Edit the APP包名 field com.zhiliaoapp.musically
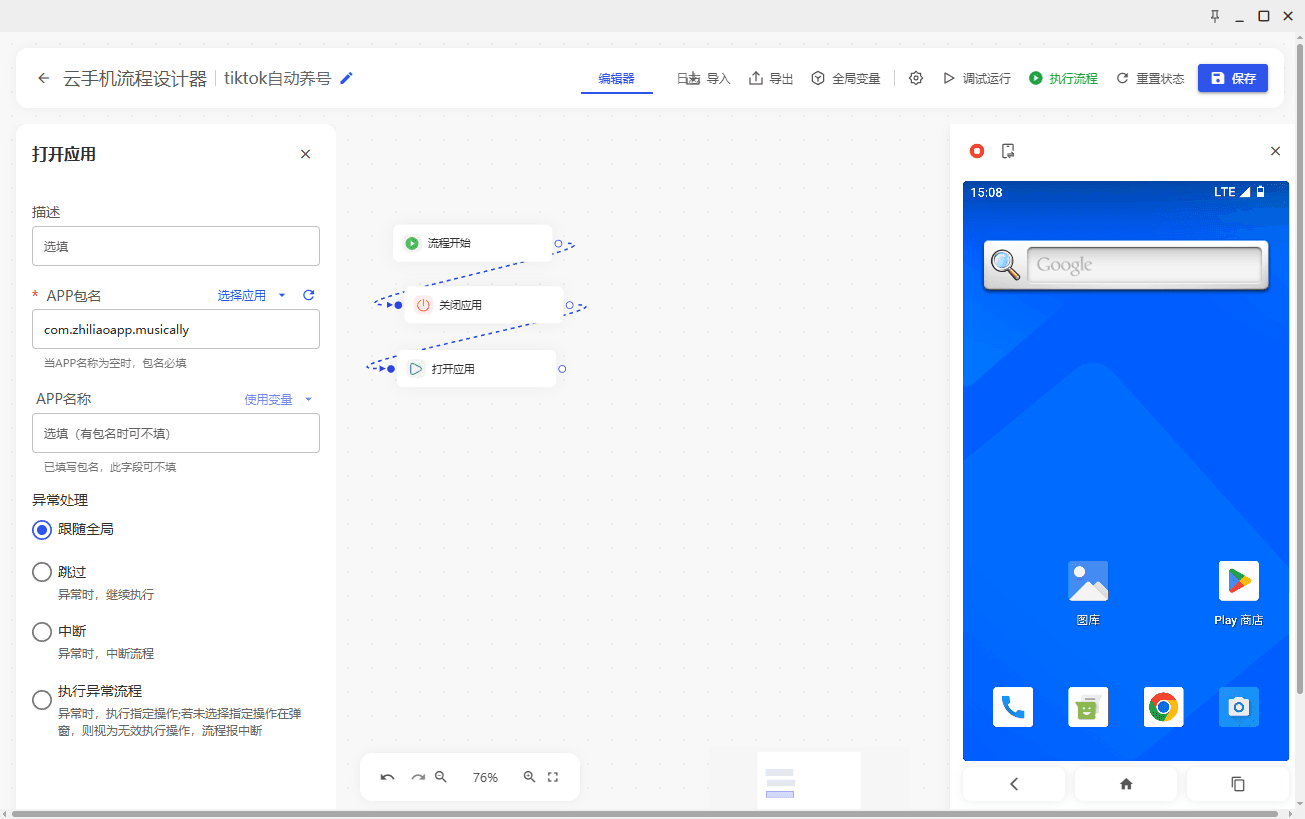Viewport: 1305px width, 819px height. point(176,329)
